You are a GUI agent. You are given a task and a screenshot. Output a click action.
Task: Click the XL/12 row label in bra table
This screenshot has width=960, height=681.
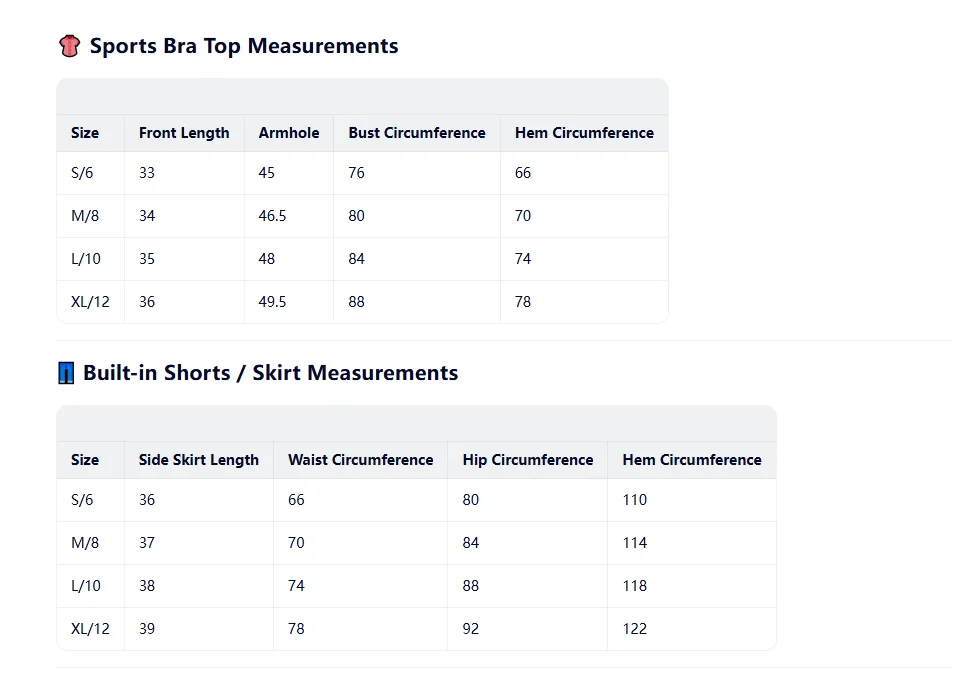[x=90, y=302]
